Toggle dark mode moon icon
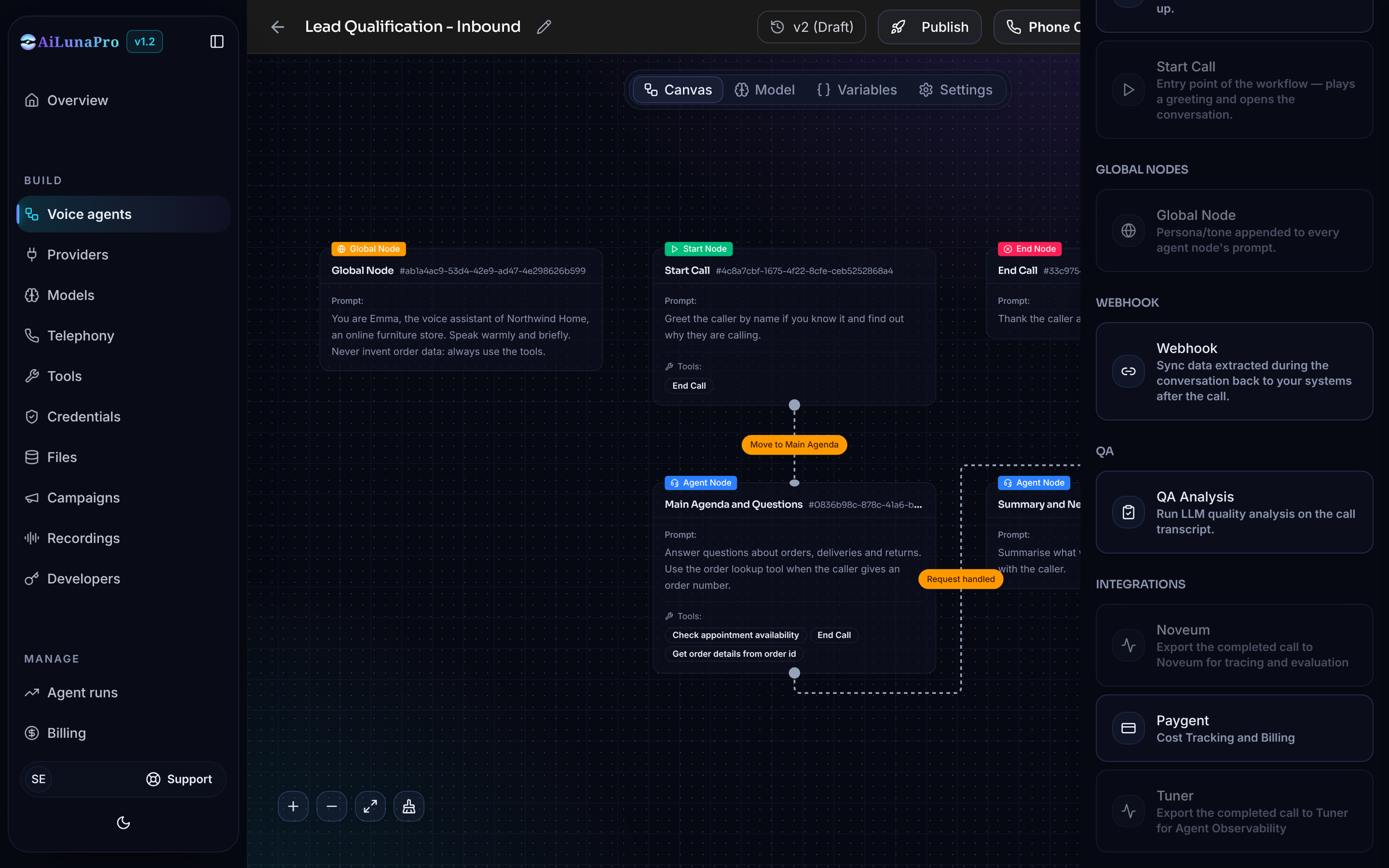 (x=123, y=822)
